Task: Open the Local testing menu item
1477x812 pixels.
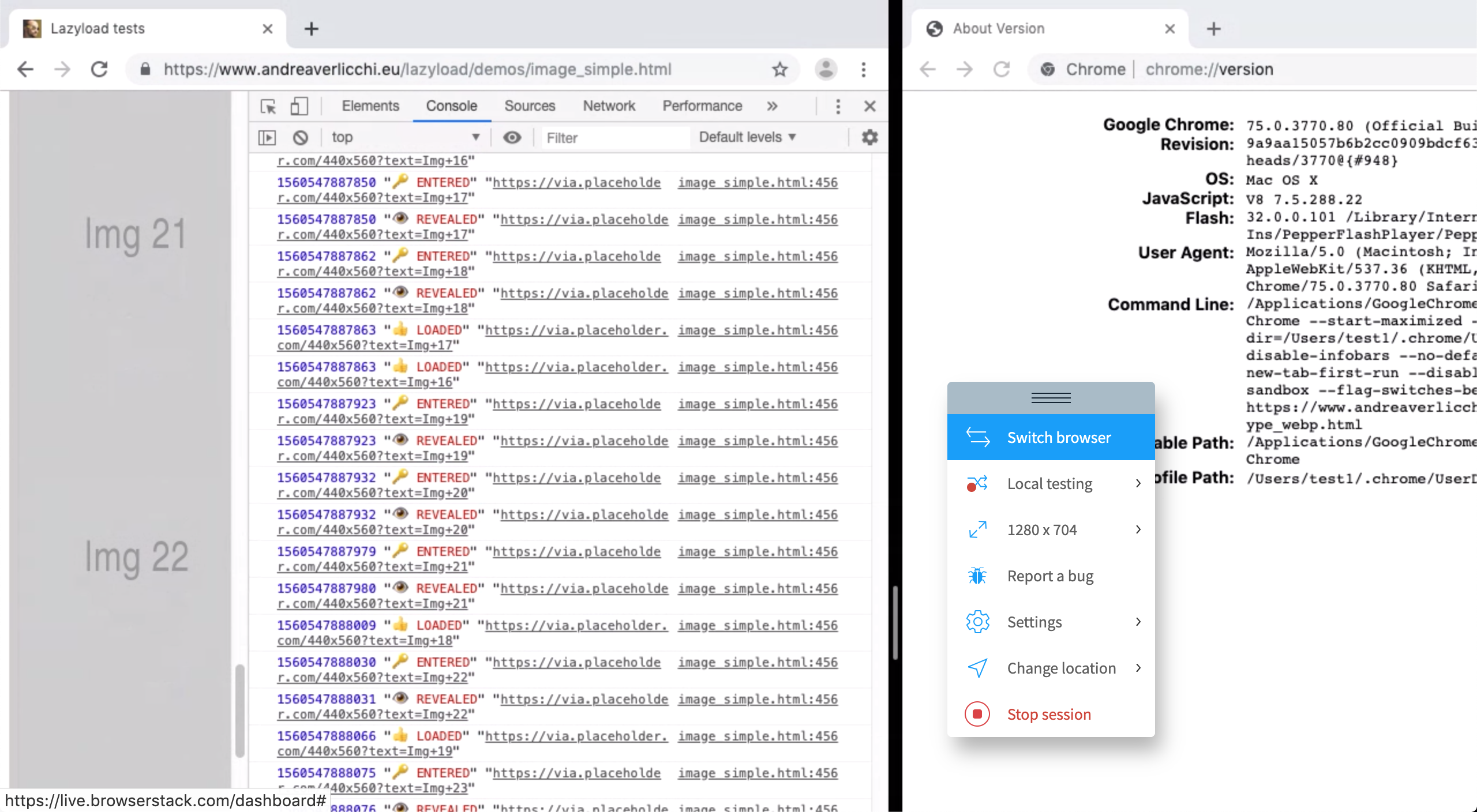Action: [x=1051, y=483]
